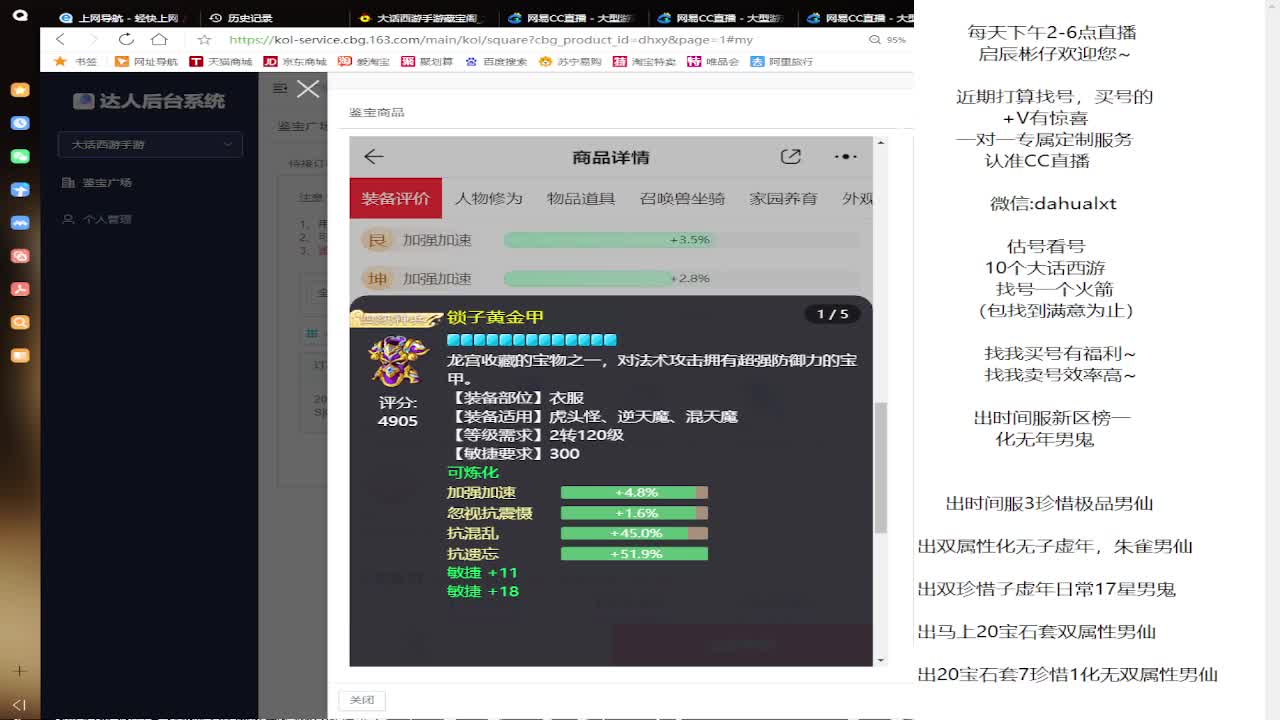Open the red PDF sidebar icon
1280x720 pixels.
click(20, 289)
